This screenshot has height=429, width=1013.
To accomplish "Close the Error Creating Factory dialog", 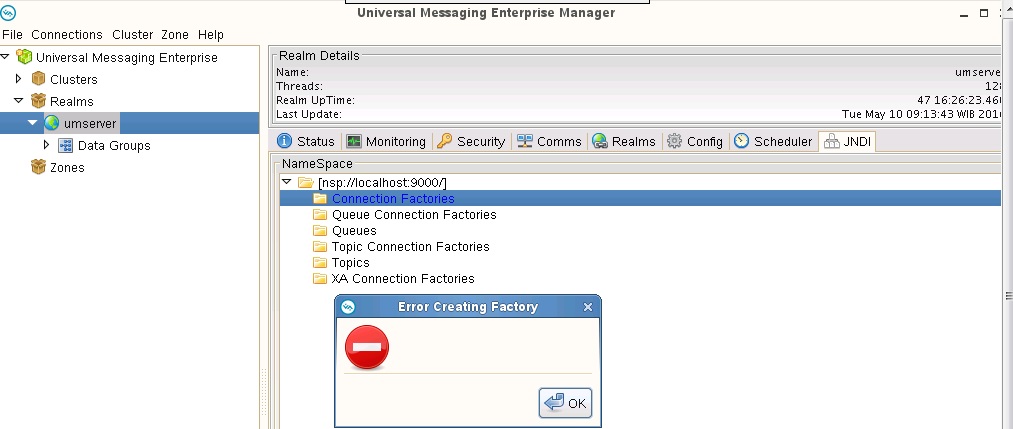I will coord(587,308).
